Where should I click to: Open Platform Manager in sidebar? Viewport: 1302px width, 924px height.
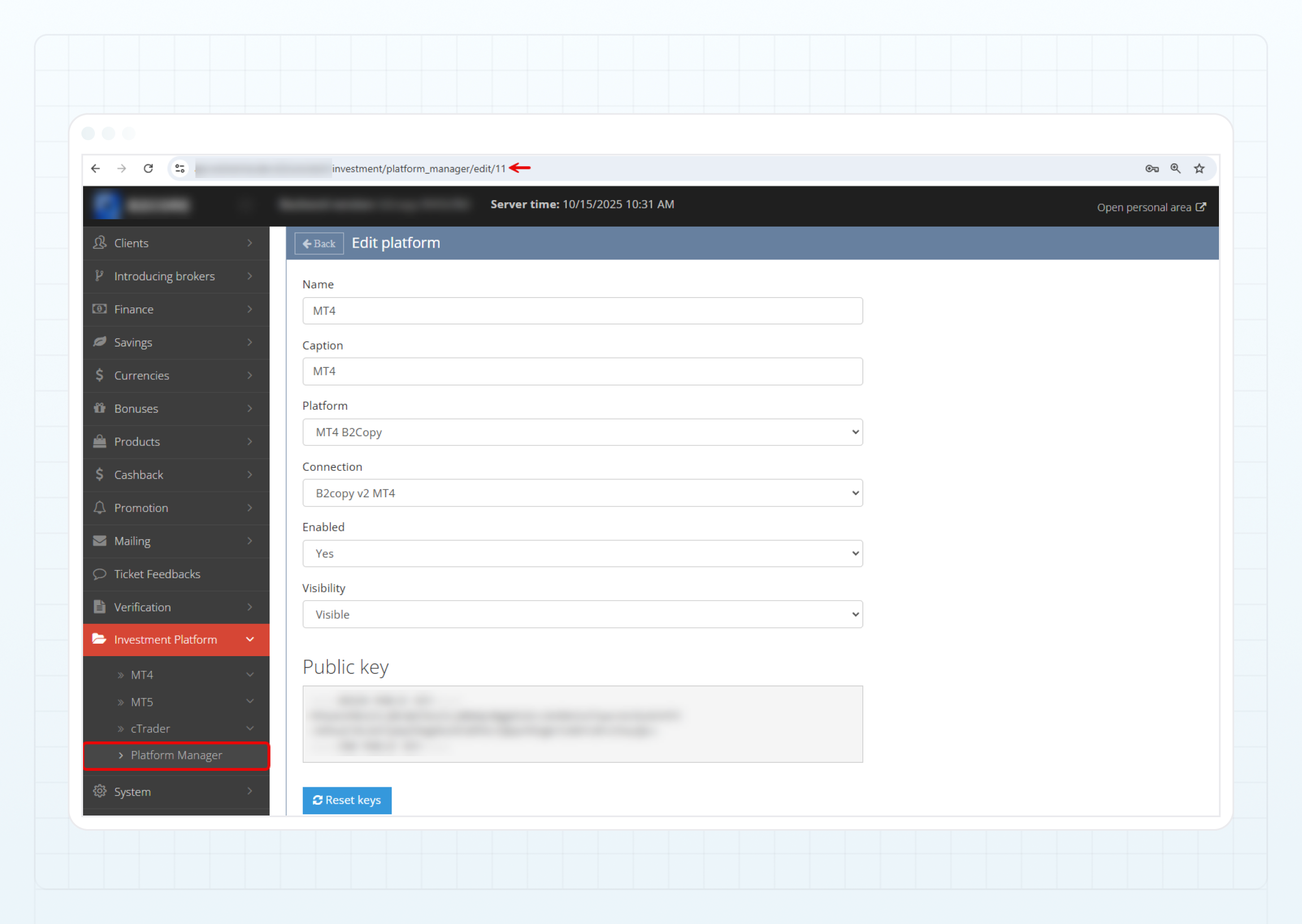(176, 756)
